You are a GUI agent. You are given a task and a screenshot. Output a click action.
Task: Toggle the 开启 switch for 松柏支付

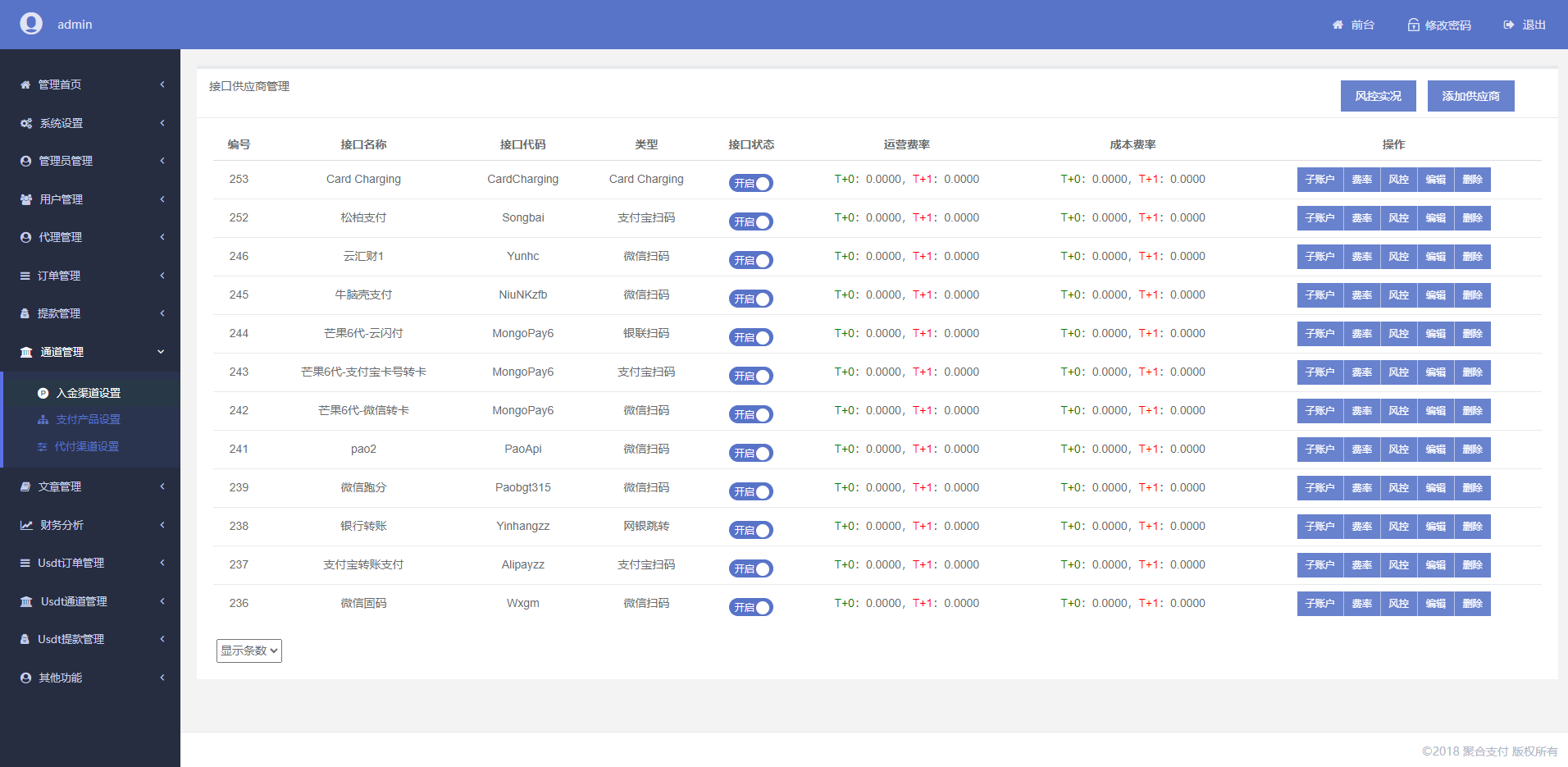751,221
